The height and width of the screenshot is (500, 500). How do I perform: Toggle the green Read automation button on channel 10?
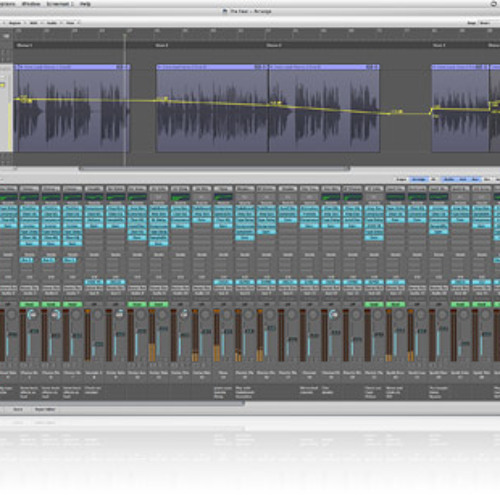coord(137,304)
